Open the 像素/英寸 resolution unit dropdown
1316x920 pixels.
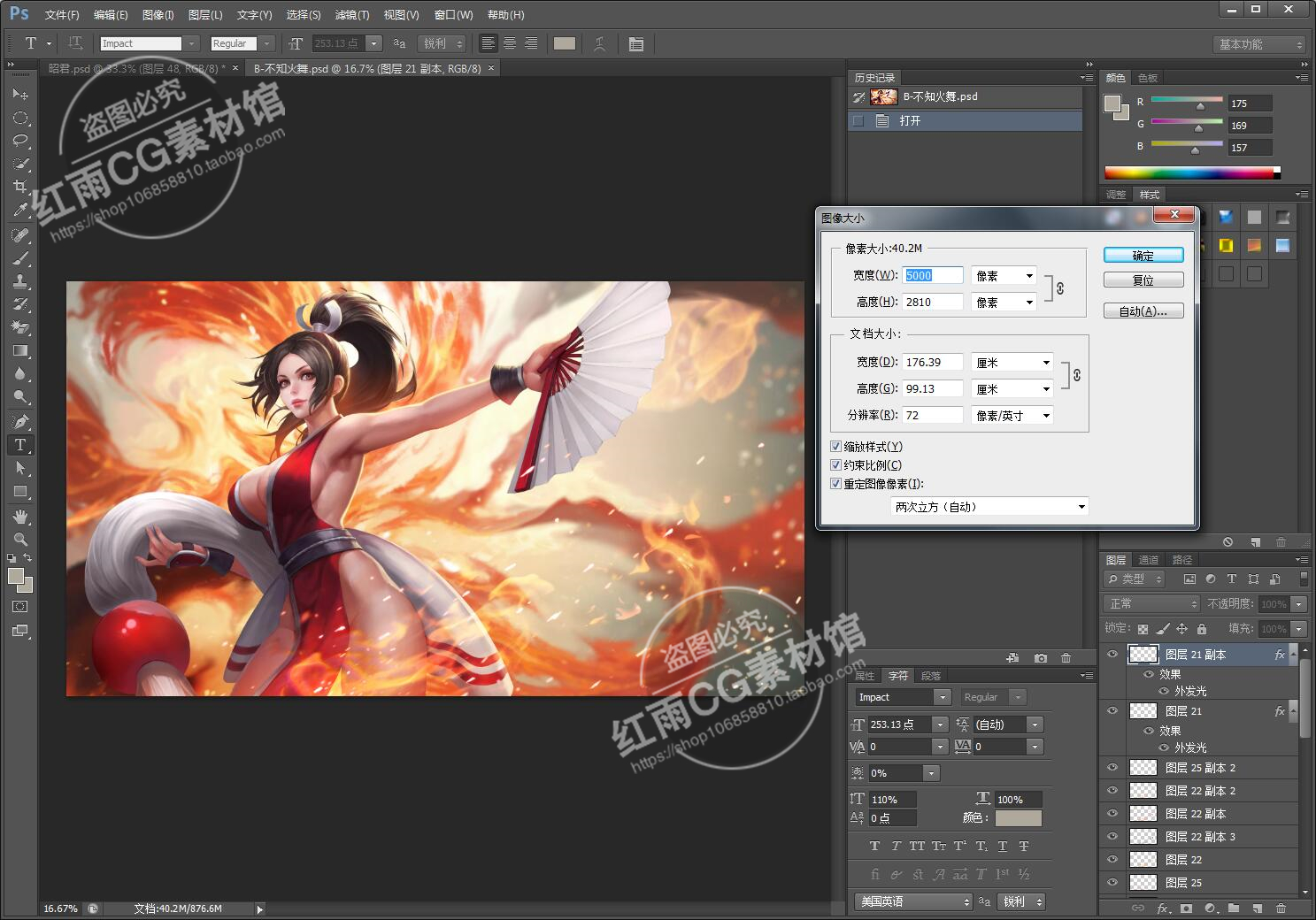pyautogui.click(x=1012, y=416)
